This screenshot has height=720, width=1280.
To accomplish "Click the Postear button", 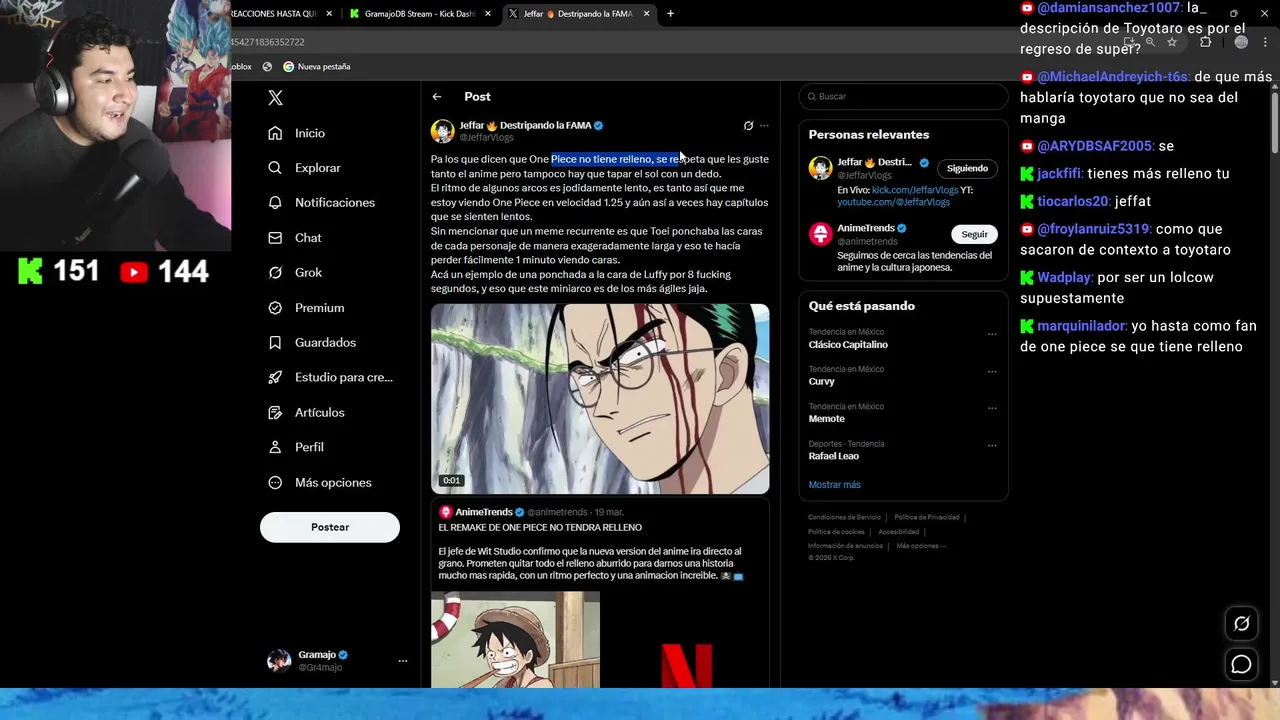I will [330, 527].
